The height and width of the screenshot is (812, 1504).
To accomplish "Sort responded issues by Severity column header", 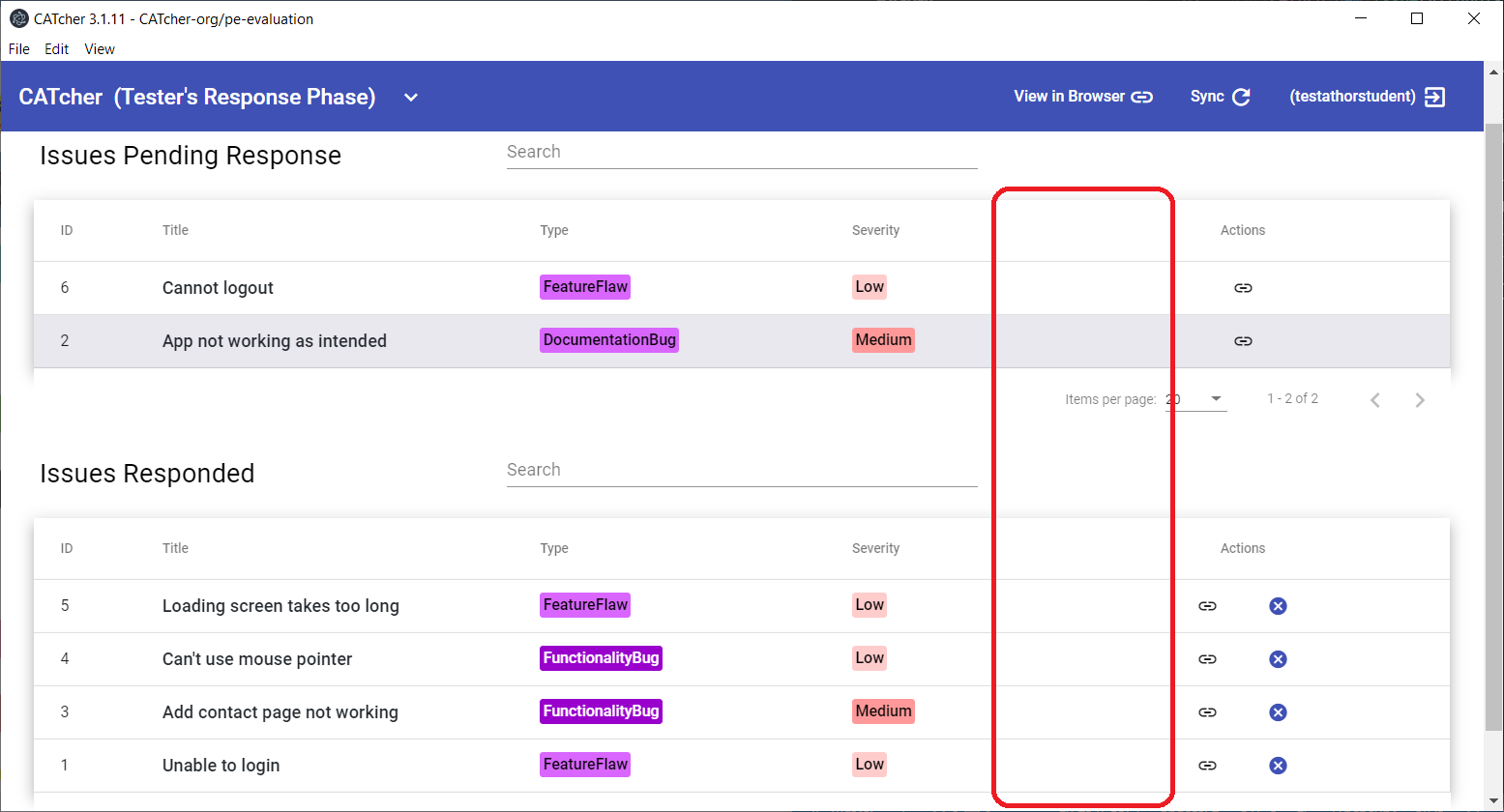I will point(875,548).
